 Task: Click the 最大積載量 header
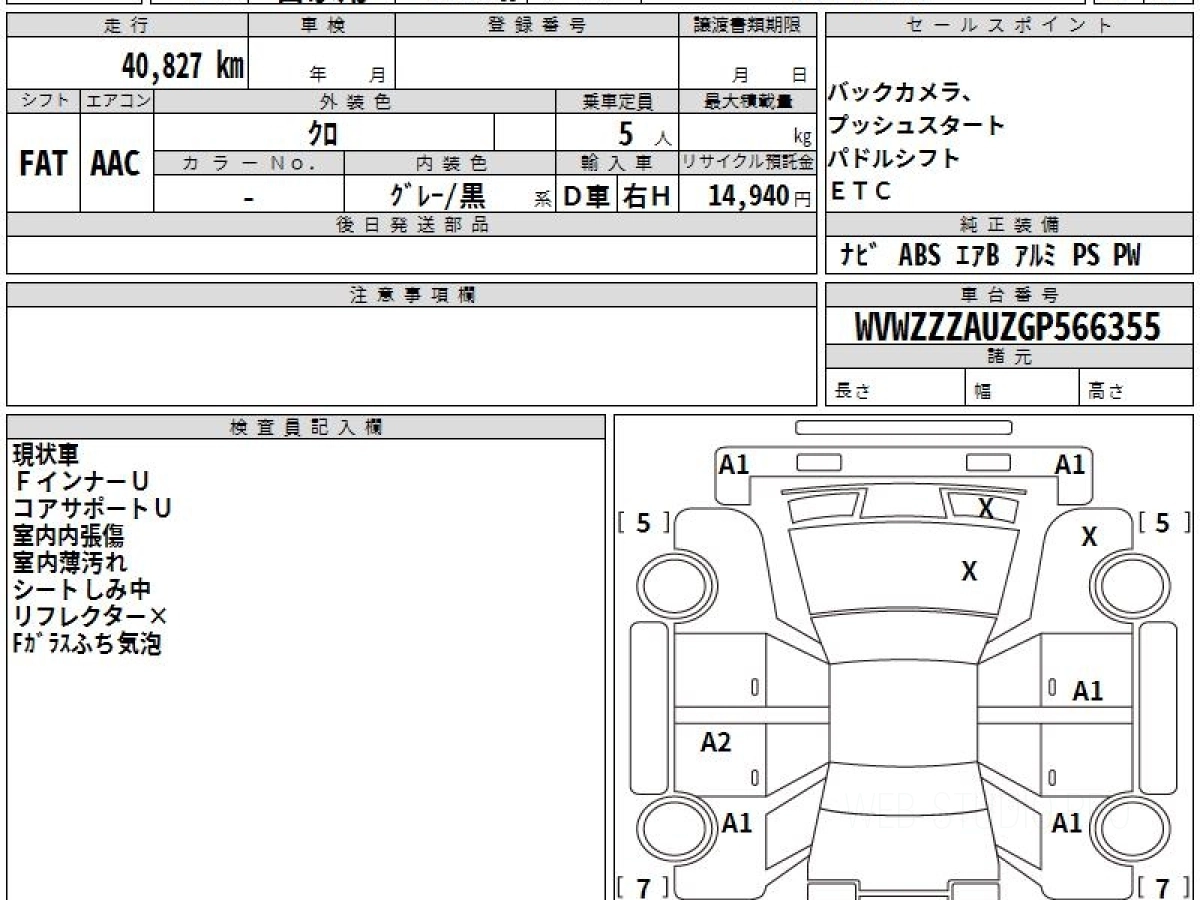point(748,101)
